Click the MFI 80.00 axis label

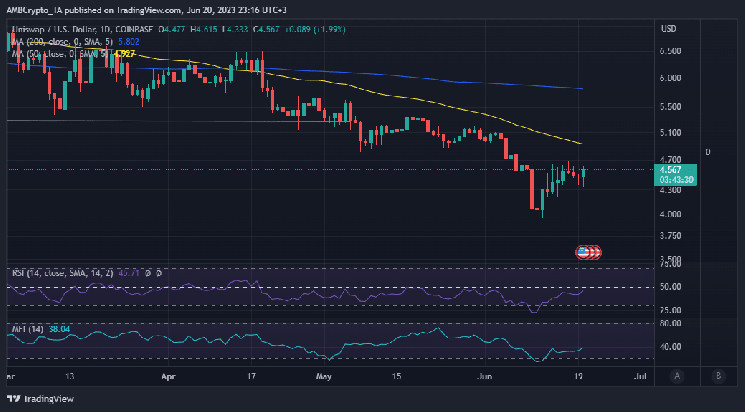coord(670,324)
